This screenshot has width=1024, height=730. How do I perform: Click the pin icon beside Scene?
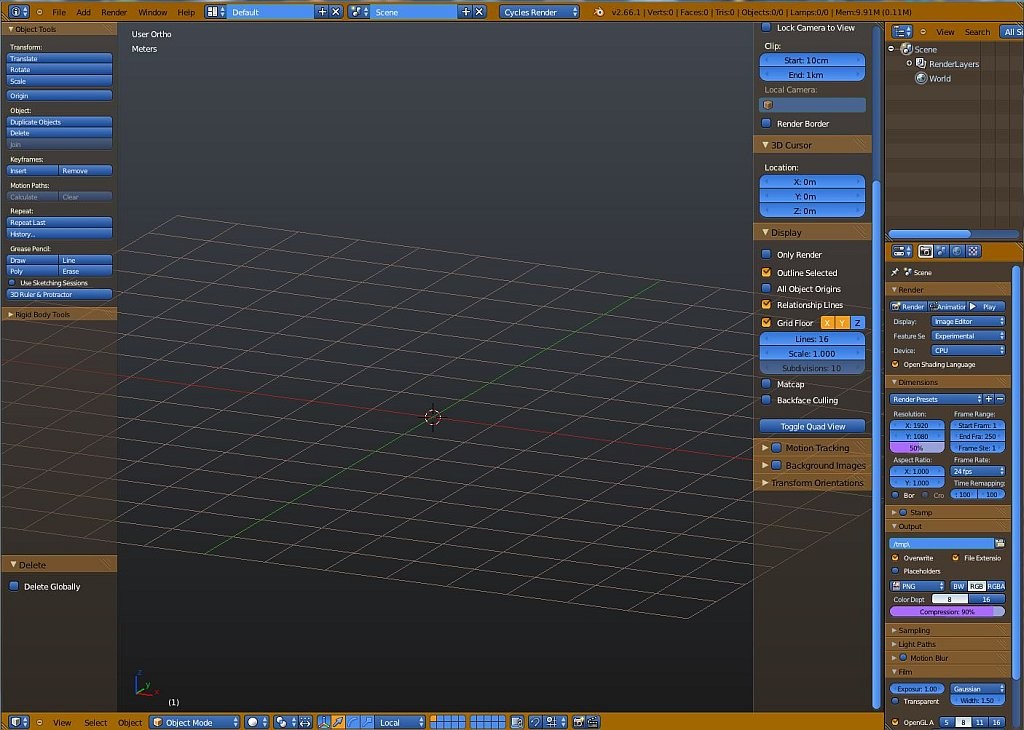pos(894,272)
